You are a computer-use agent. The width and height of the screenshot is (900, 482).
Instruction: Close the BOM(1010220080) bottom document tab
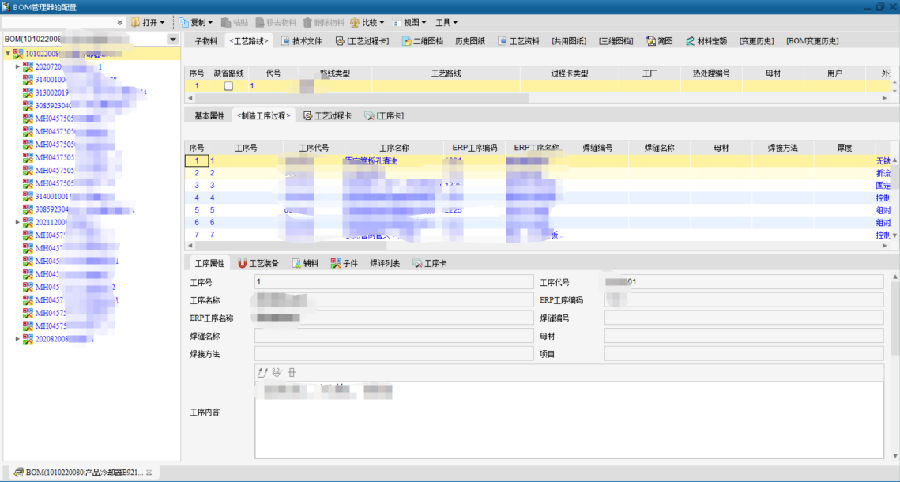(149, 472)
